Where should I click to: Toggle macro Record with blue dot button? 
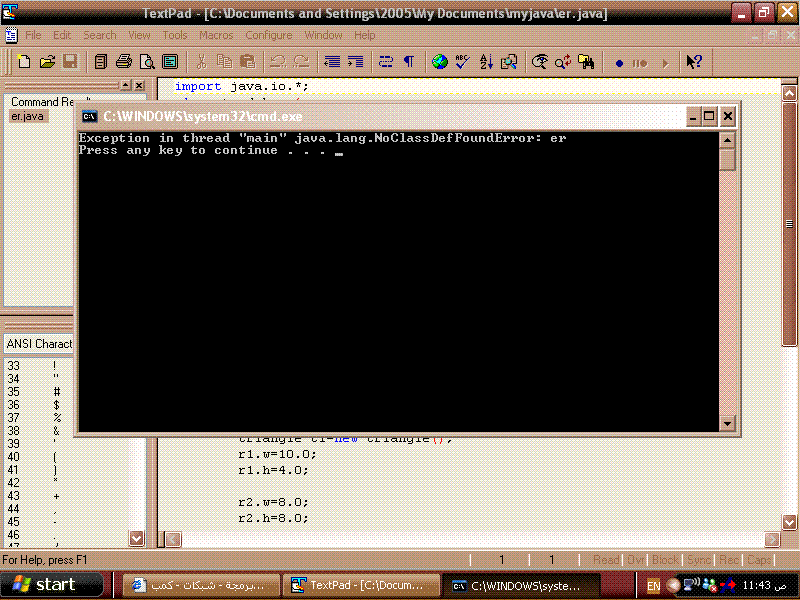(619, 63)
